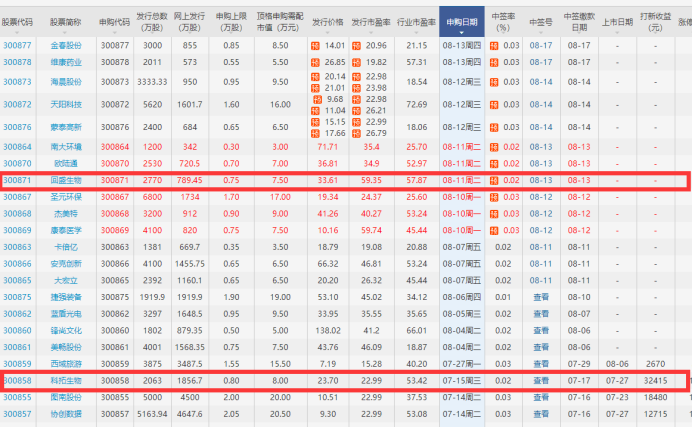Viewport: 692px width, 427px height.
Task: Sort by the 申购上限(万股) column header
Action: click(231, 22)
